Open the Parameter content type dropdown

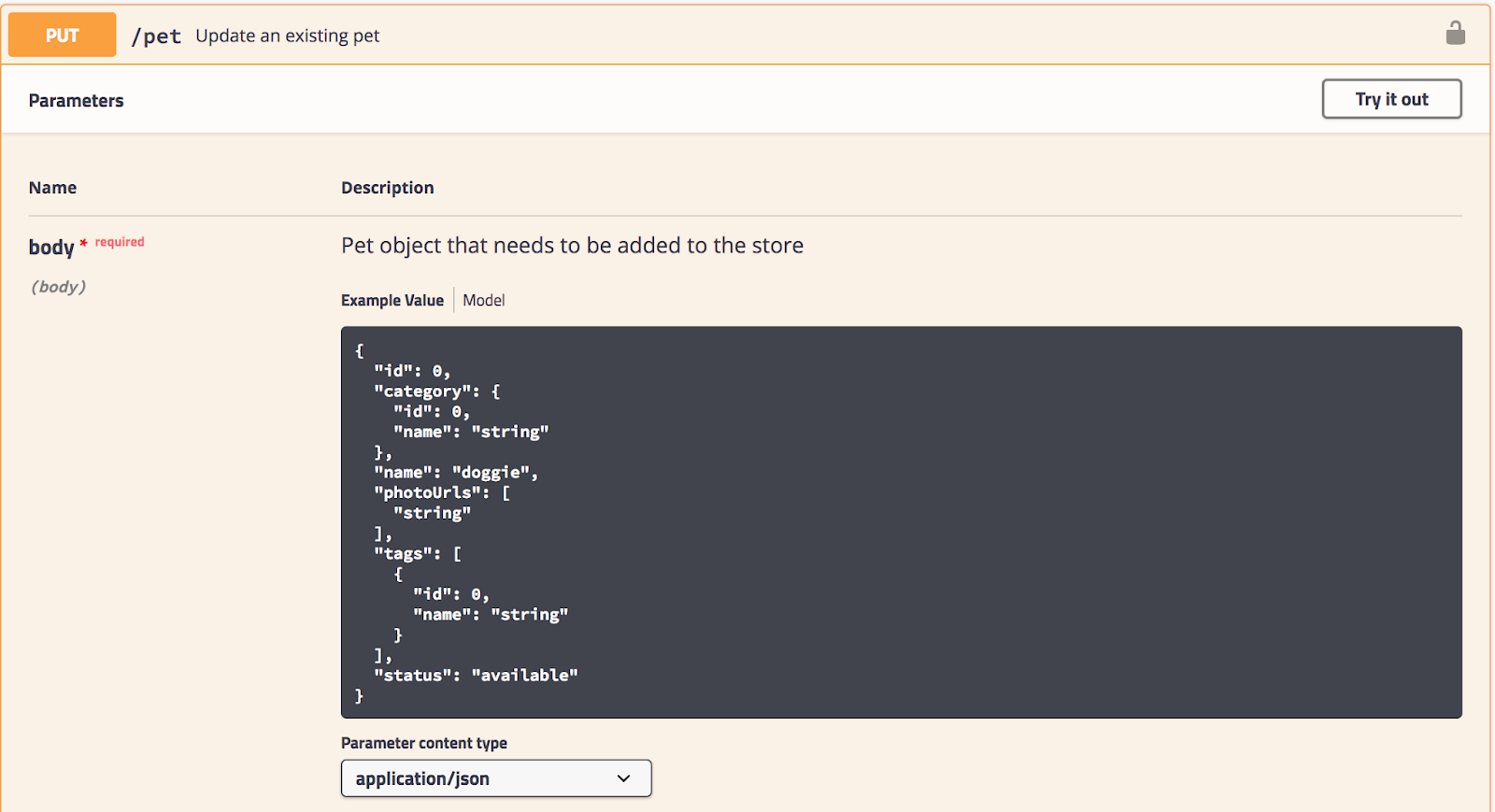[496, 778]
